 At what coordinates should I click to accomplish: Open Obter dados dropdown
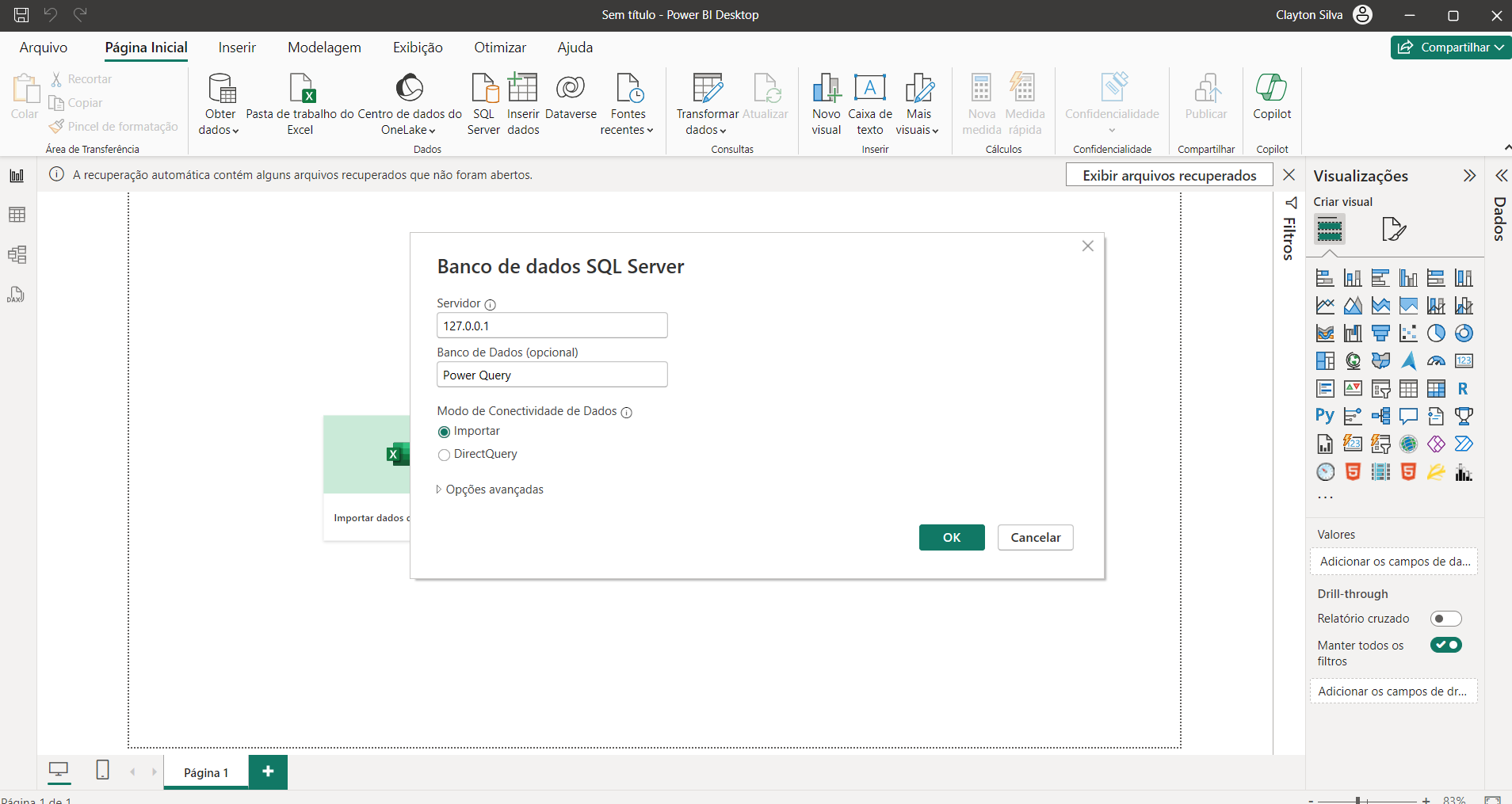tap(220, 105)
